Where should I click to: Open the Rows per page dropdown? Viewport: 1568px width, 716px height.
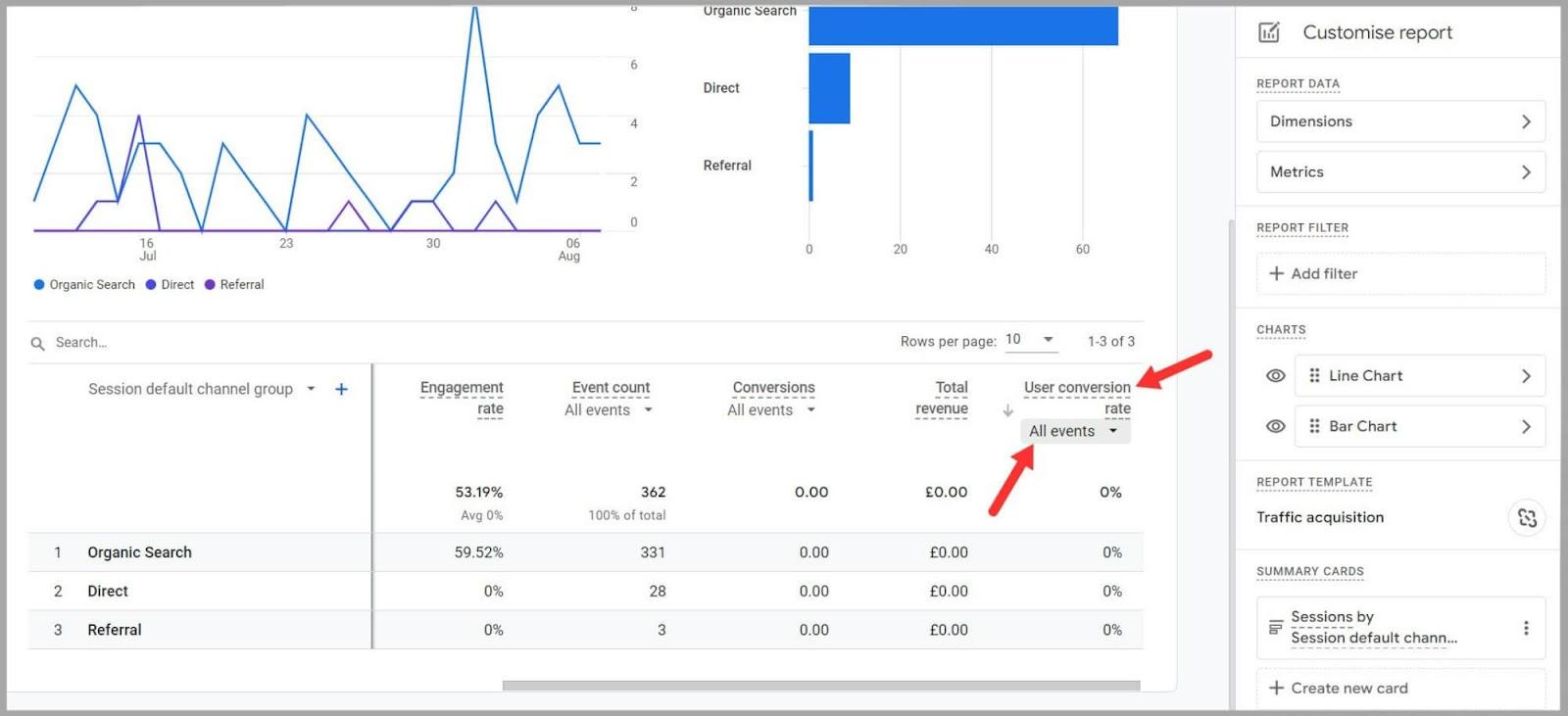point(1030,340)
